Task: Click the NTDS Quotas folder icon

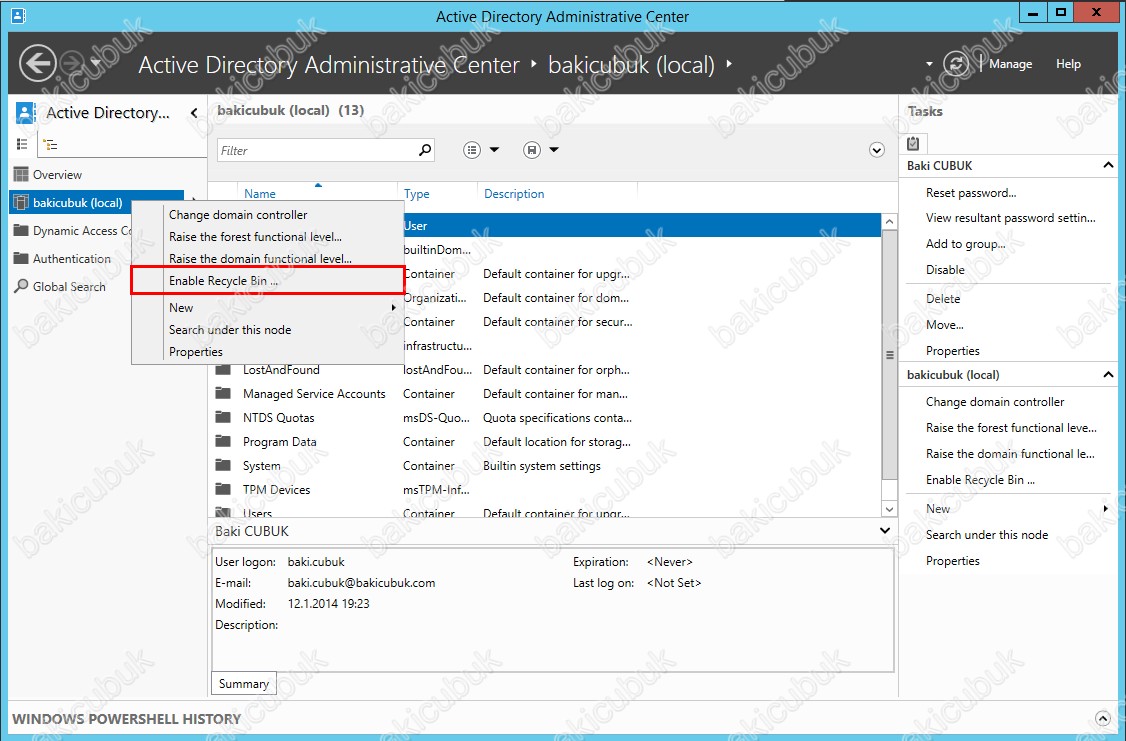Action: point(223,418)
